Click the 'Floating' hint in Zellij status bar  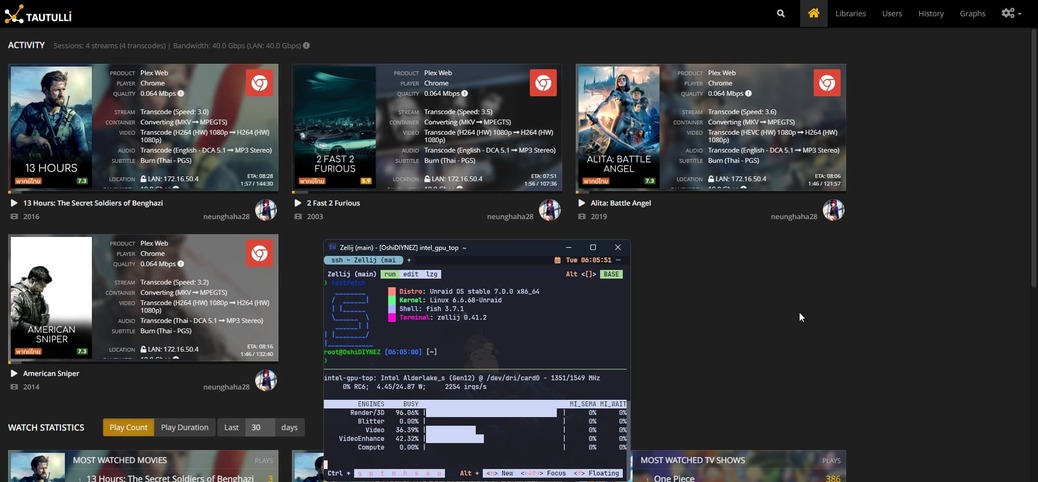click(x=603, y=473)
